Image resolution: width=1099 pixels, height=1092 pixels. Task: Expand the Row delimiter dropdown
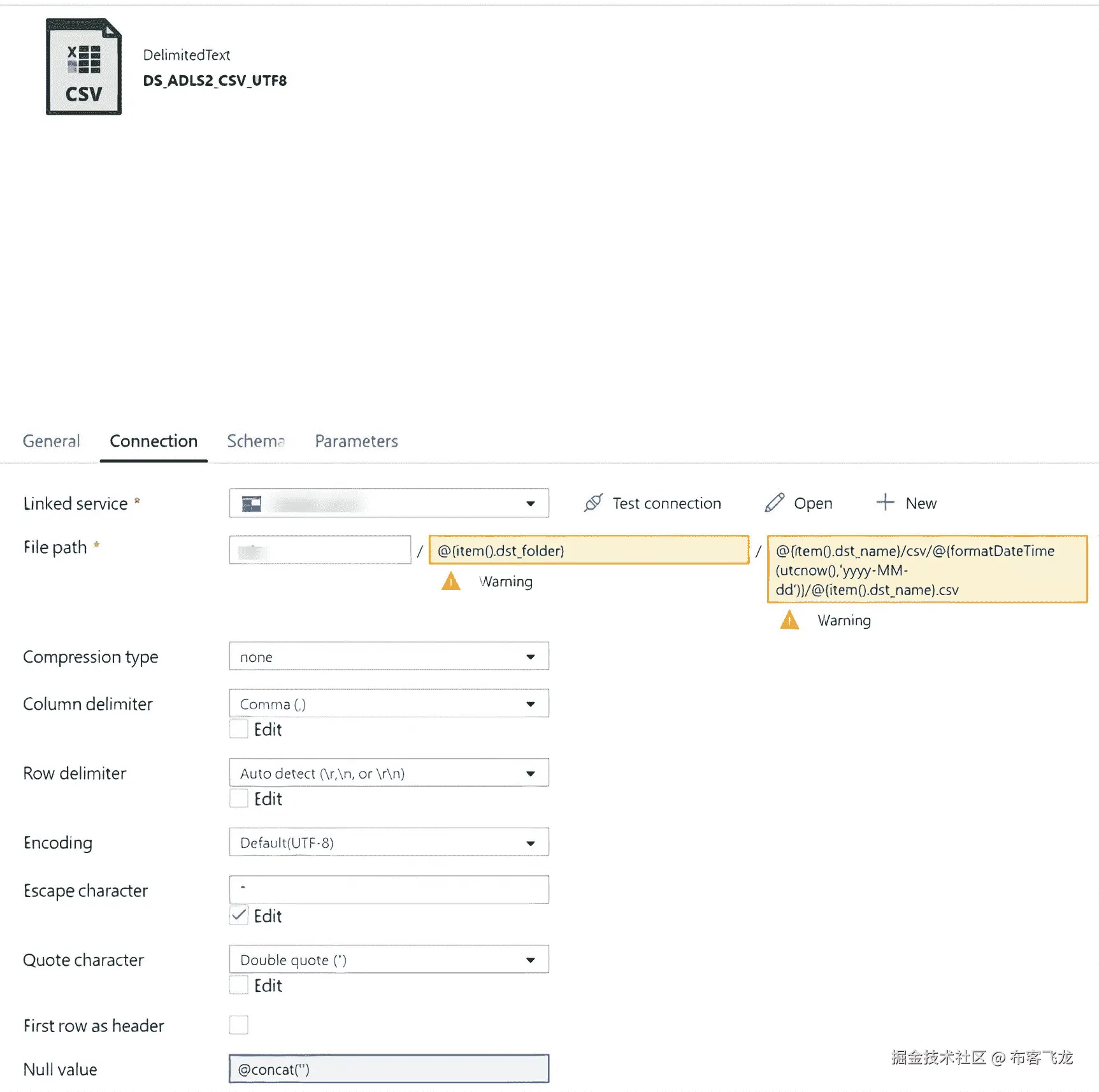pyautogui.click(x=389, y=773)
